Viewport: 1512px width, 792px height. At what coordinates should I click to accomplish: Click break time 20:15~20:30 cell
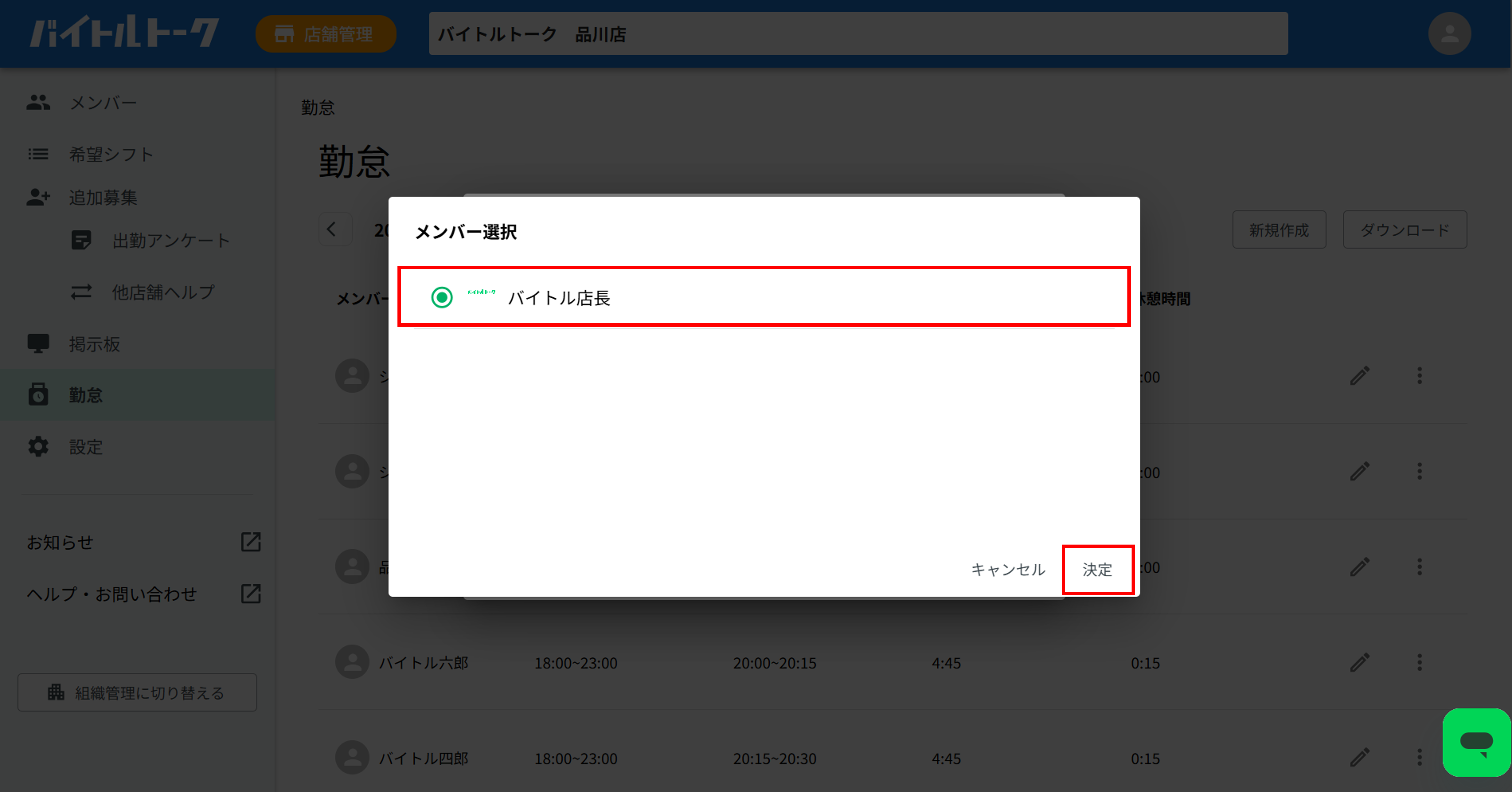click(774, 759)
